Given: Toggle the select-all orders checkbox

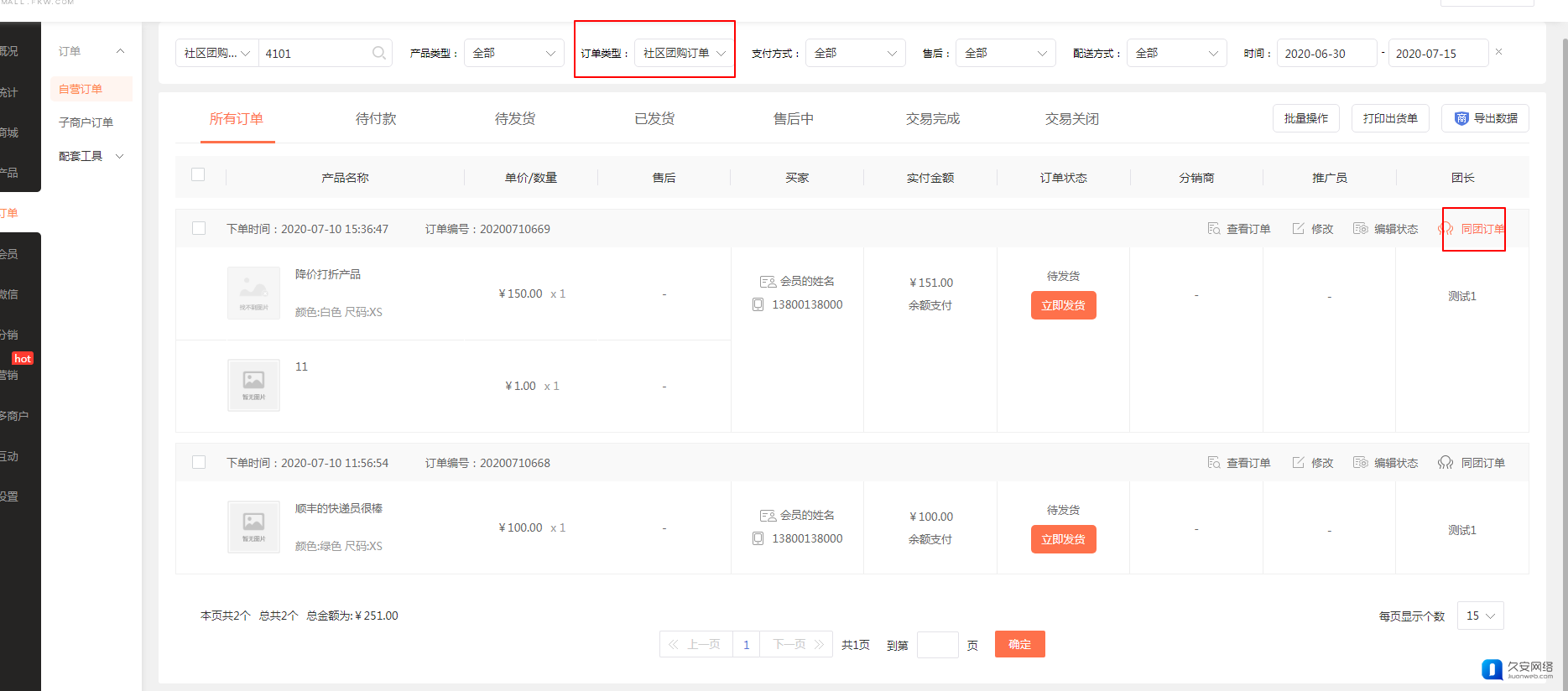Looking at the screenshot, I should [198, 174].
